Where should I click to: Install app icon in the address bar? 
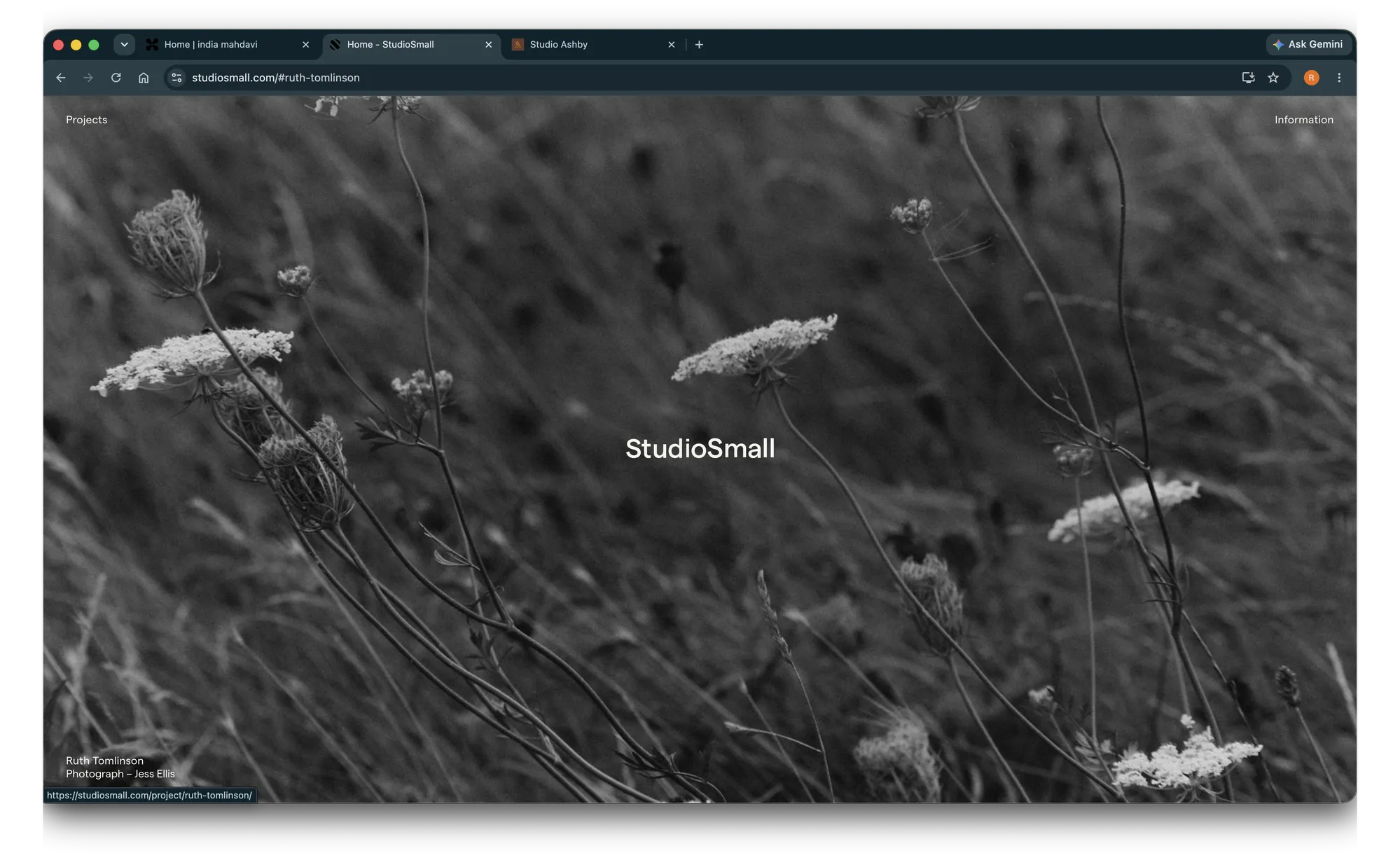[1248, 78]
